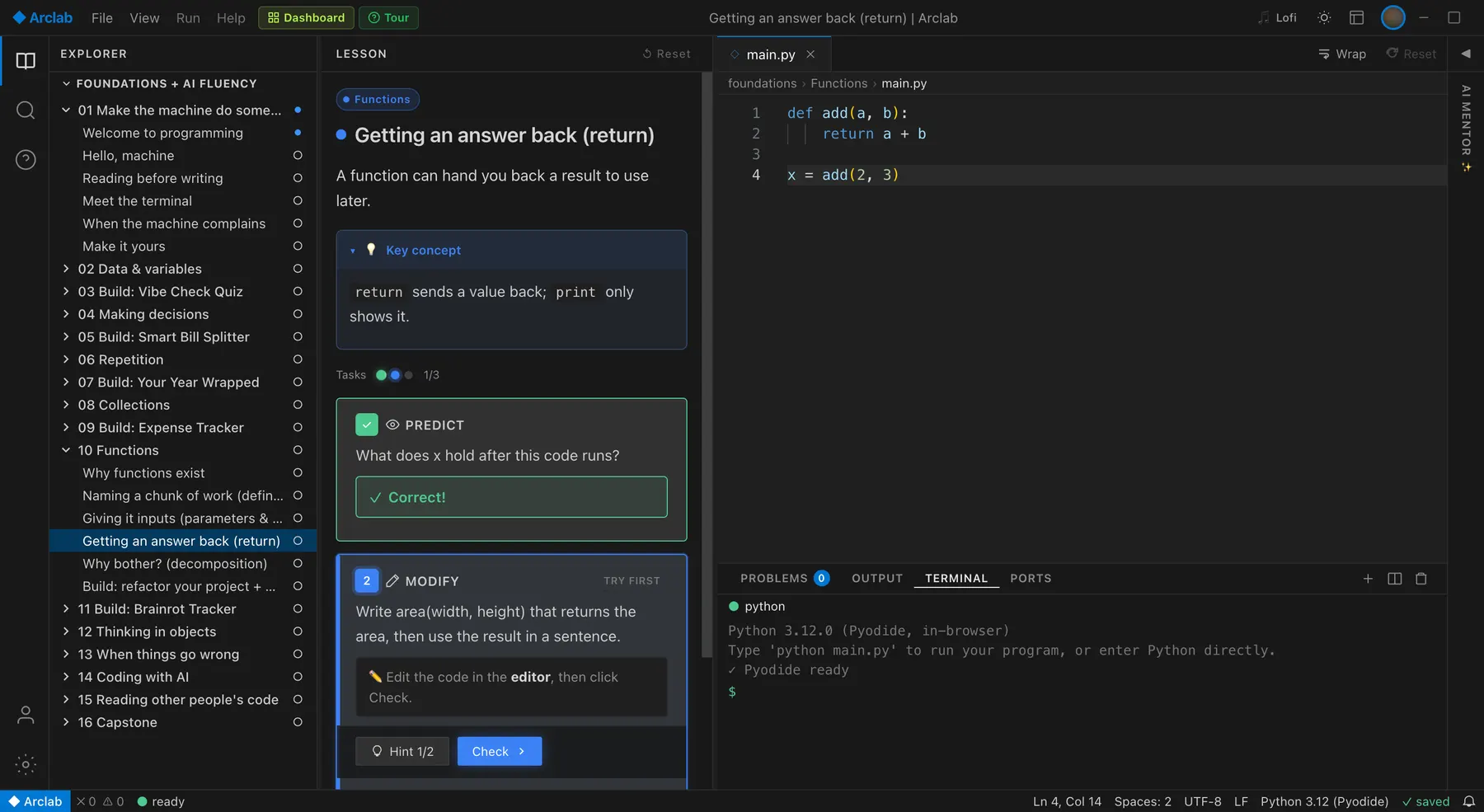Image resolution: width=1484 pixels, height=812 pixels.
Task: Click the completed Predict task checkbox
Action: click(367, 425)
